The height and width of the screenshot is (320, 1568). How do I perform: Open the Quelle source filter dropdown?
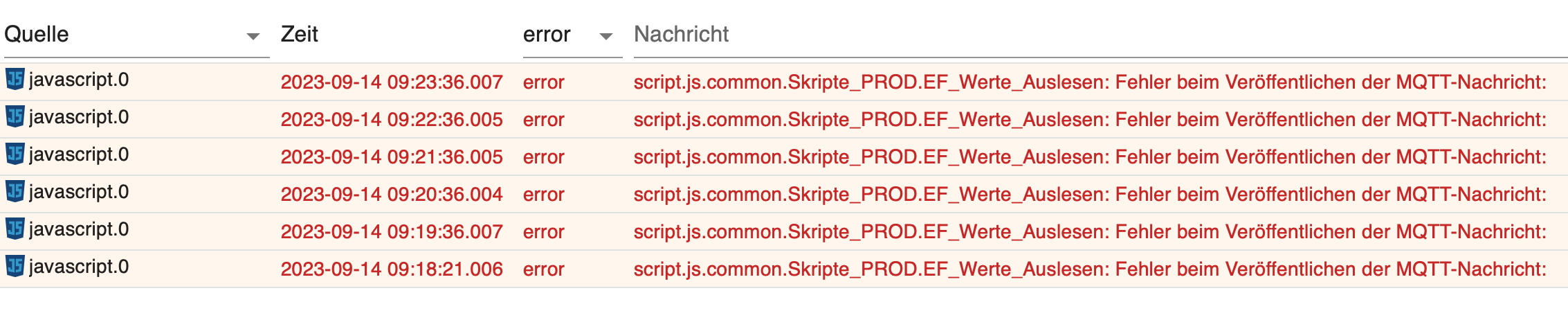click(136, 35)
